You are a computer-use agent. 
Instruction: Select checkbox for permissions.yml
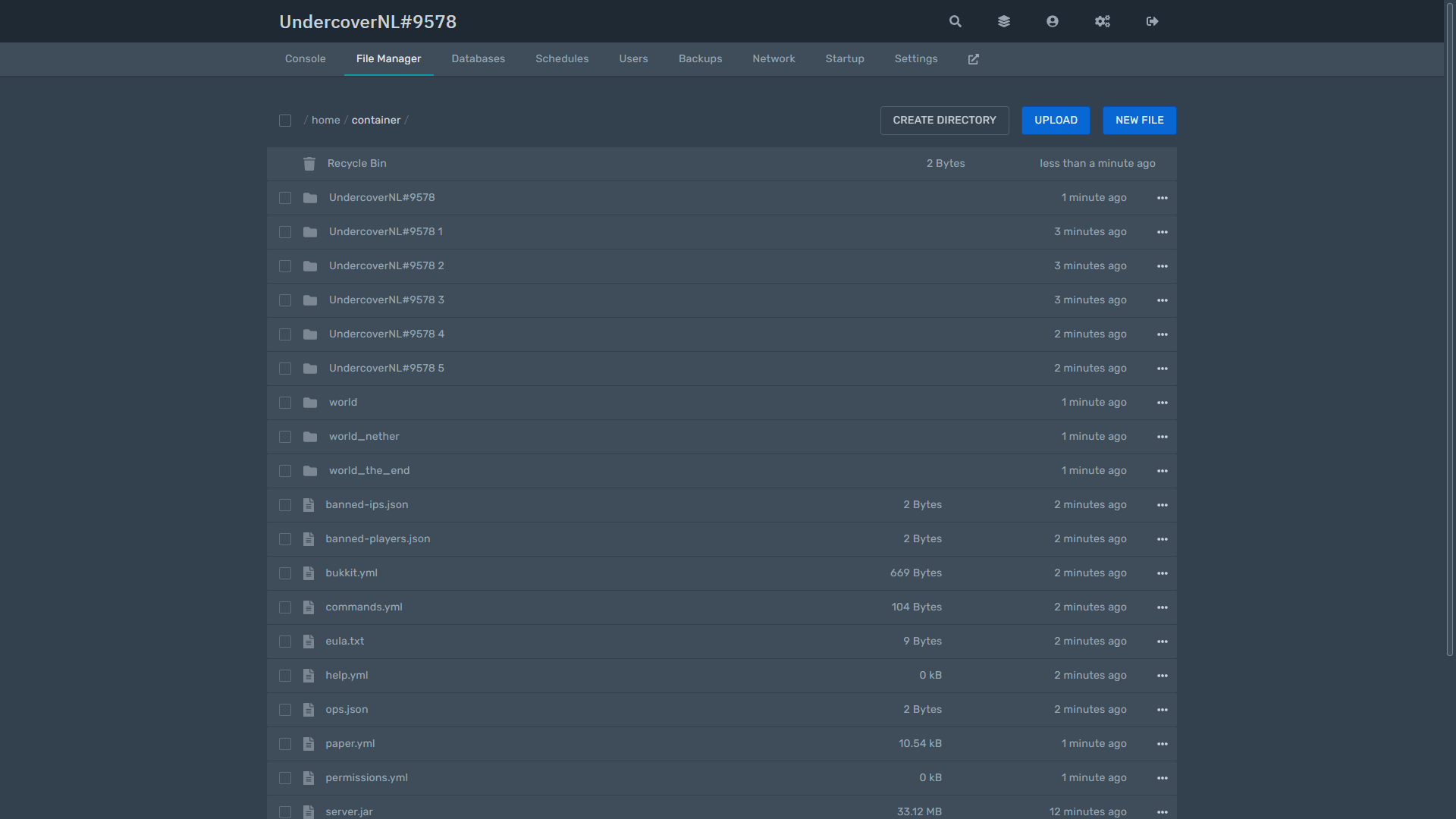click(x=285, y=778)
